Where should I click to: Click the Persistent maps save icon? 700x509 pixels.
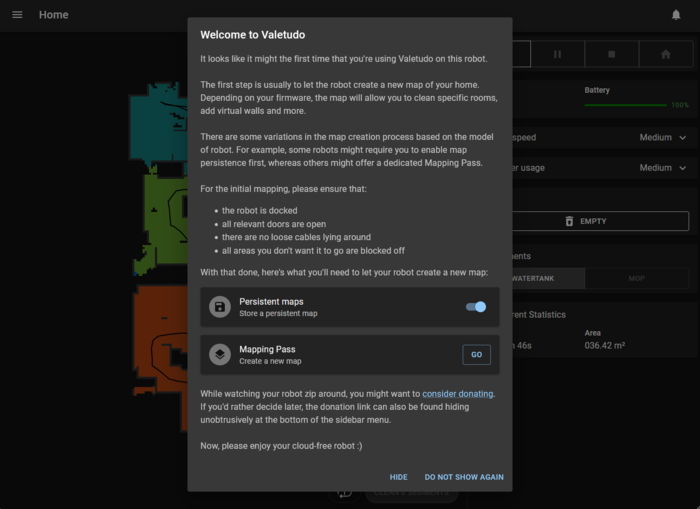220,307
